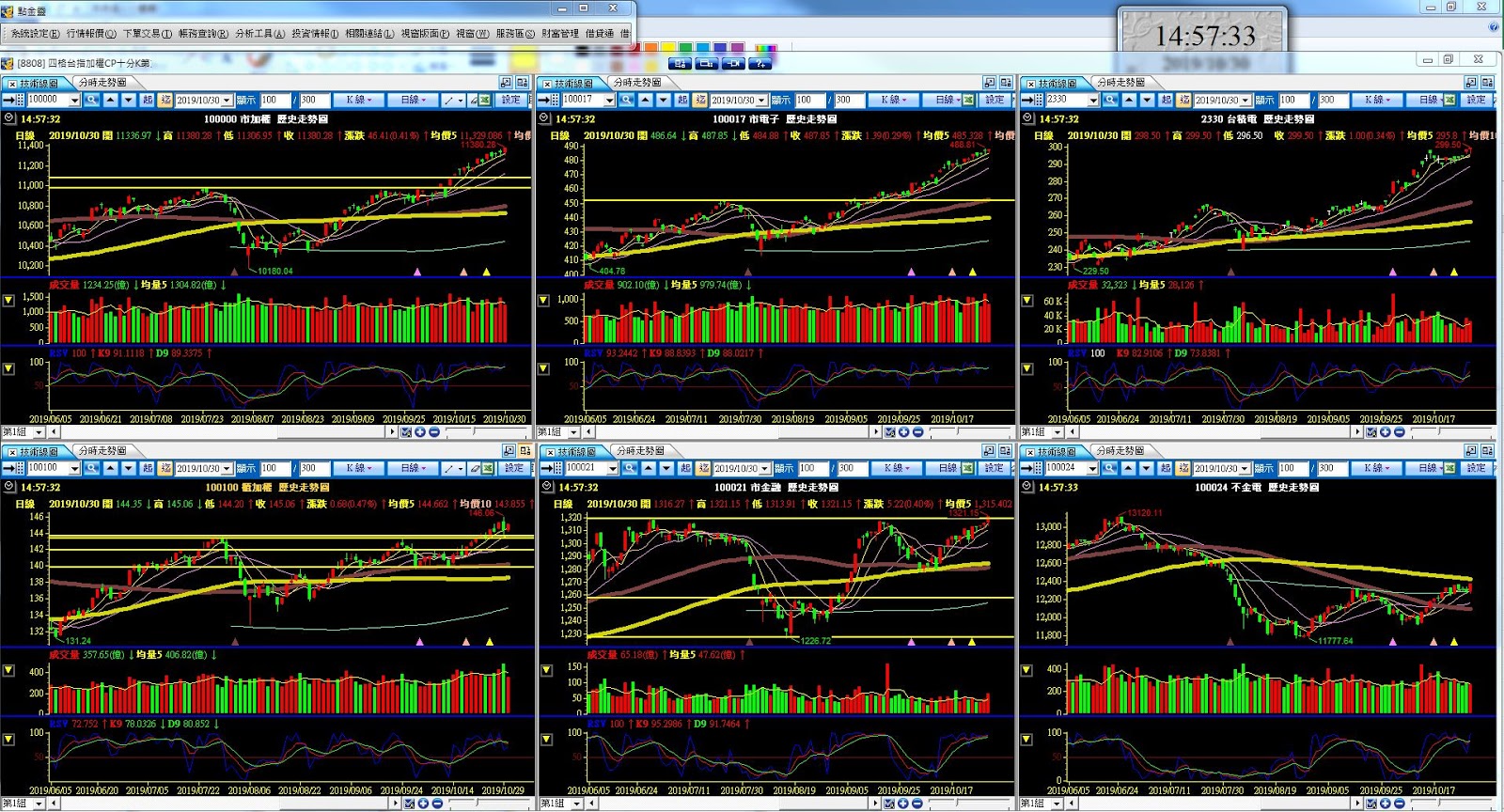Click the down arrow button next to symbol 100000
Image resolution: width=1504 pixels, height=812 pixels.
128,100
